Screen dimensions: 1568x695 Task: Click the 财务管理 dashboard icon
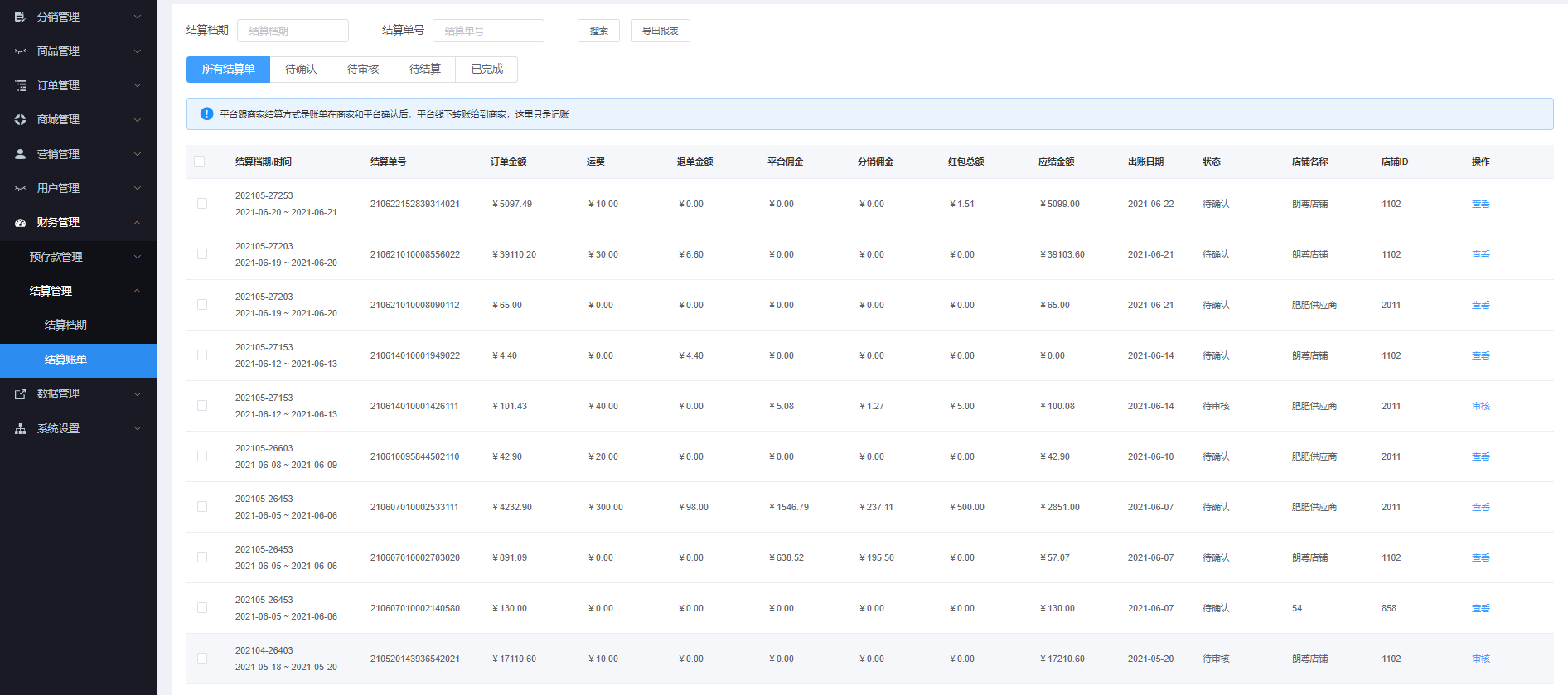[20, 223]
